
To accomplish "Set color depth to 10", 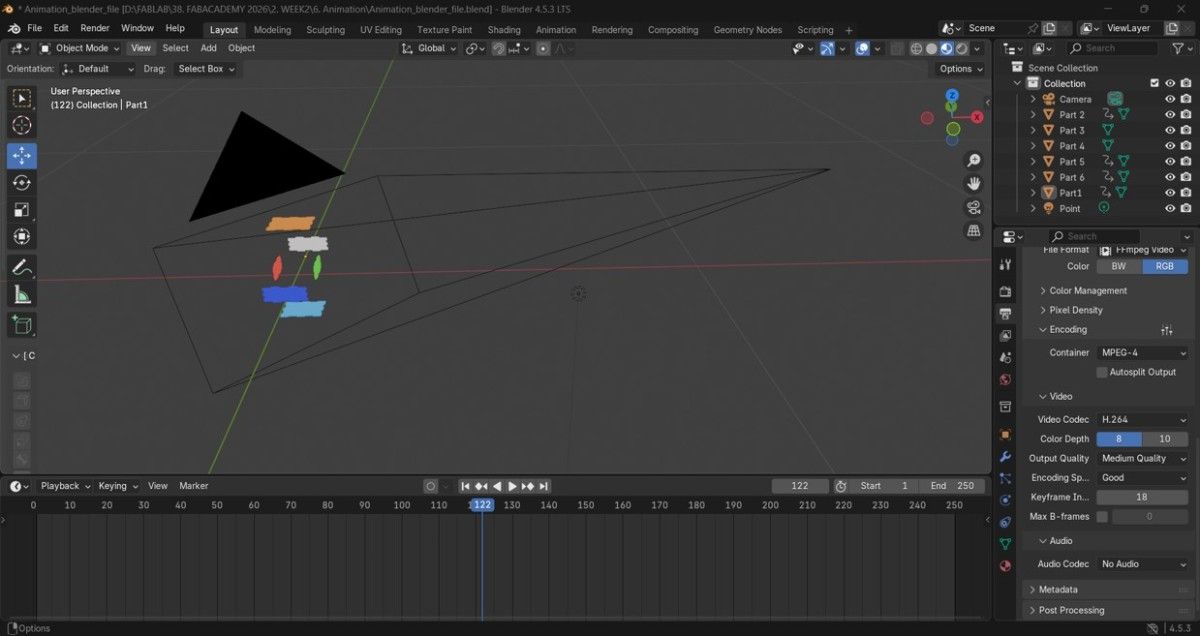I will click(x=1165, y=439).
